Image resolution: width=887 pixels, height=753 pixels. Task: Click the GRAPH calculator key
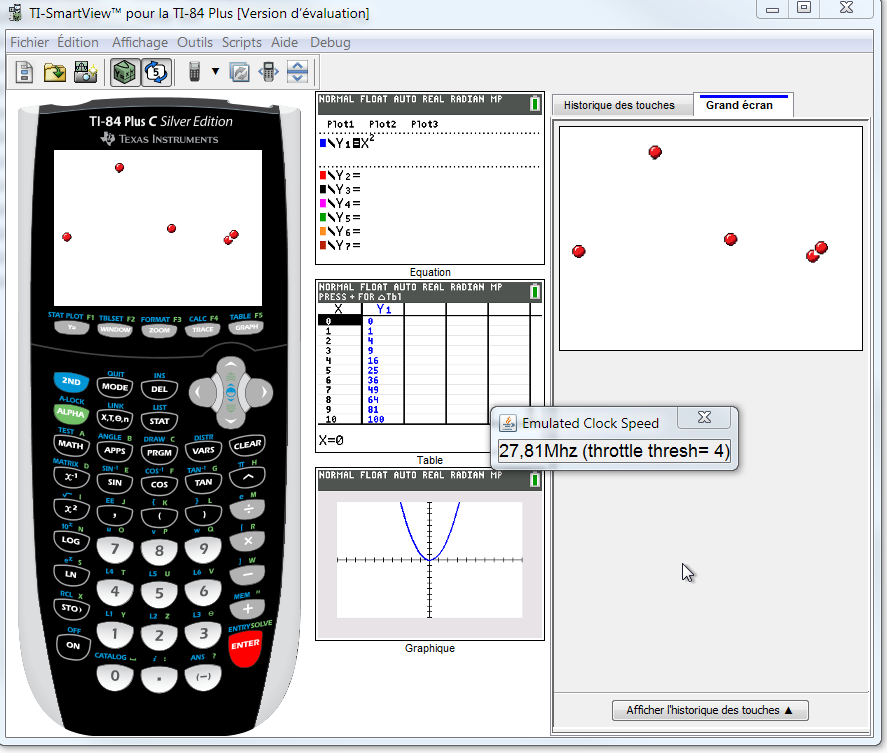pos(246,328)
